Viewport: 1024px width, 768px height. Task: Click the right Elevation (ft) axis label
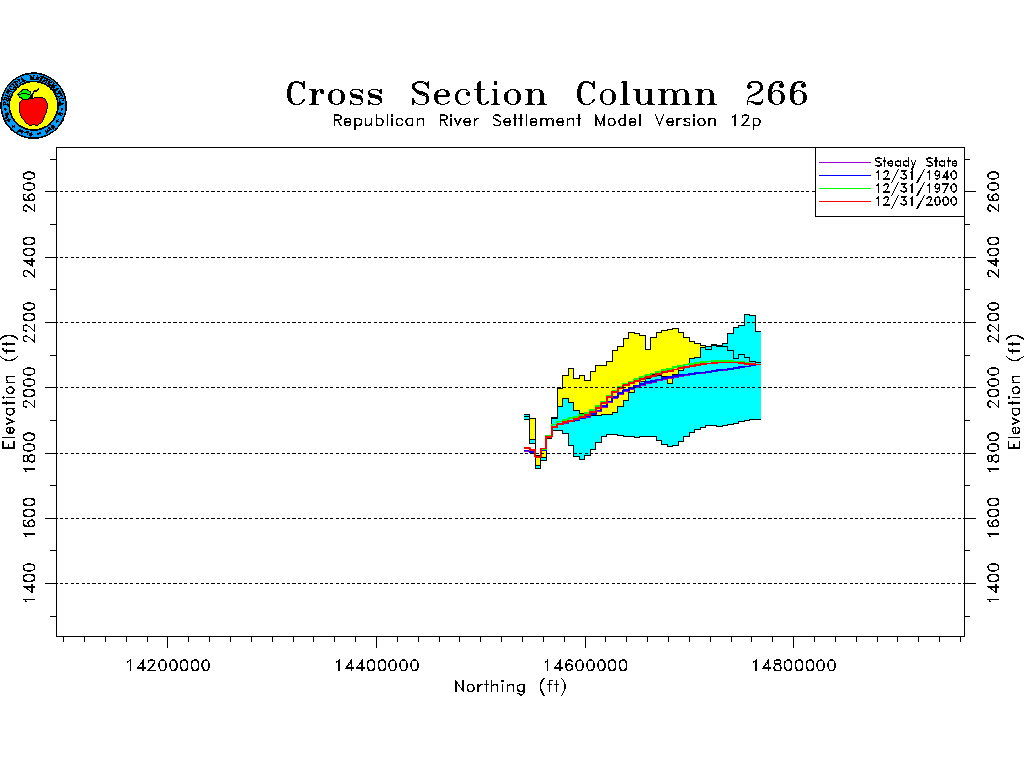click(1014, 391)
